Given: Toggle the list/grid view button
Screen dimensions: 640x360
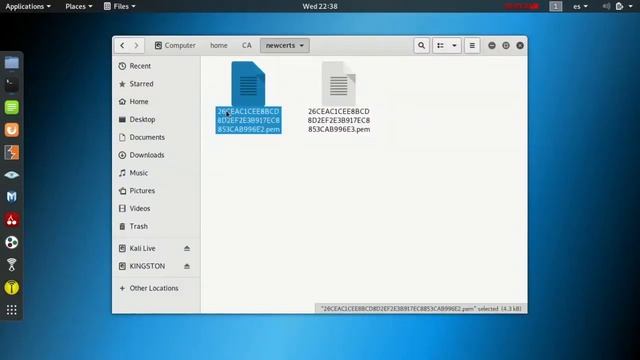Looking at the screenshot, I should 440,45.
